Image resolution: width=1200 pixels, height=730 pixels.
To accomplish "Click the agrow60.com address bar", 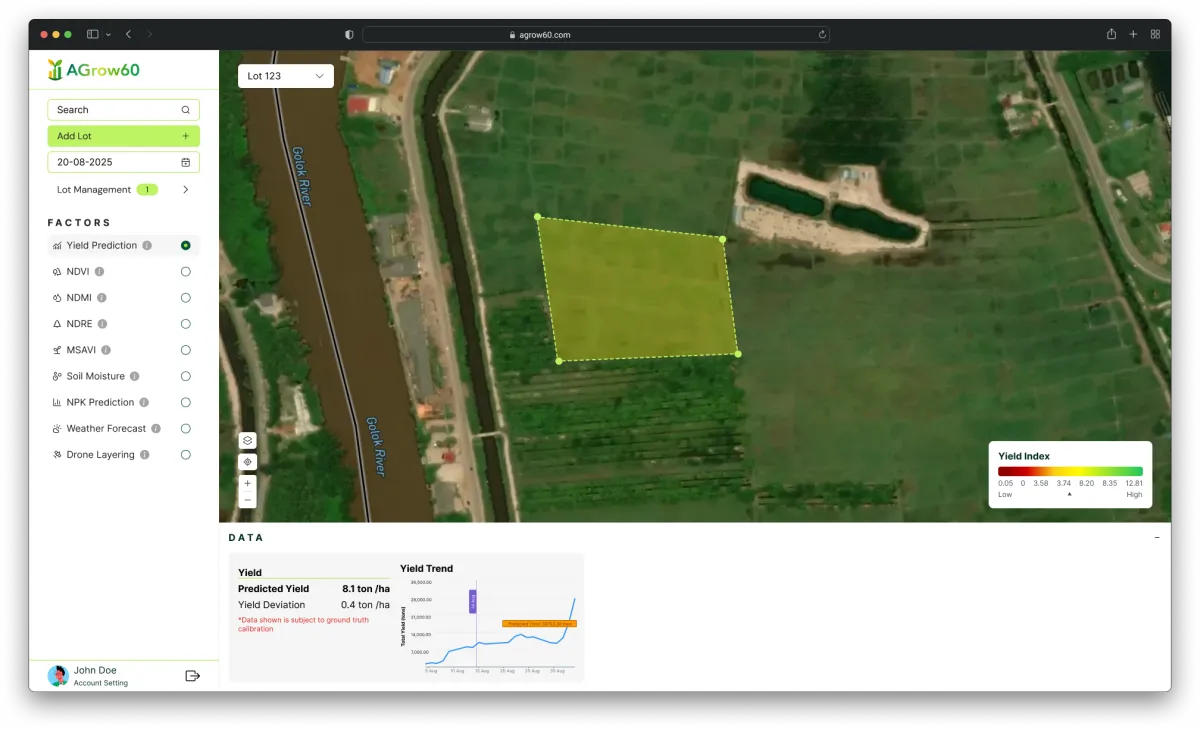I will click(596, 34).
